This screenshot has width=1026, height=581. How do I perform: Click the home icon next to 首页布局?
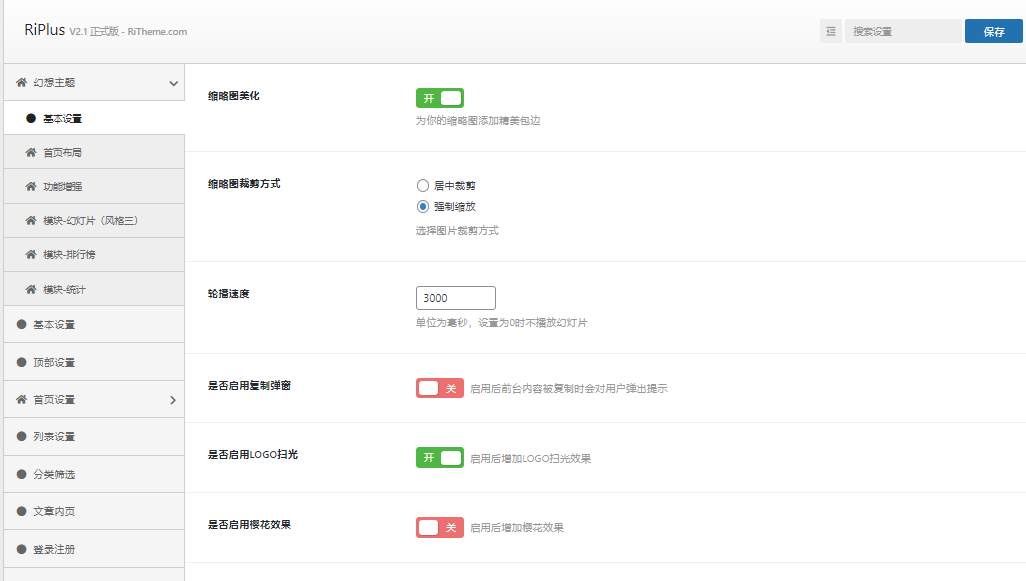31,153
